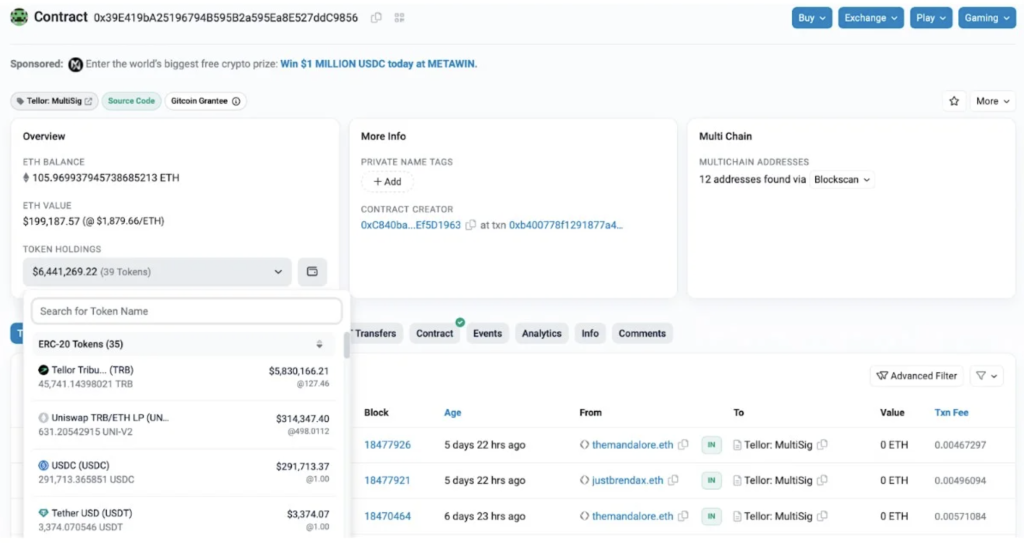Viewport: 1024px width, 543px height.
Task: Switch to the Comments tab
Action: pyautogui.click(x=642, y=333)
